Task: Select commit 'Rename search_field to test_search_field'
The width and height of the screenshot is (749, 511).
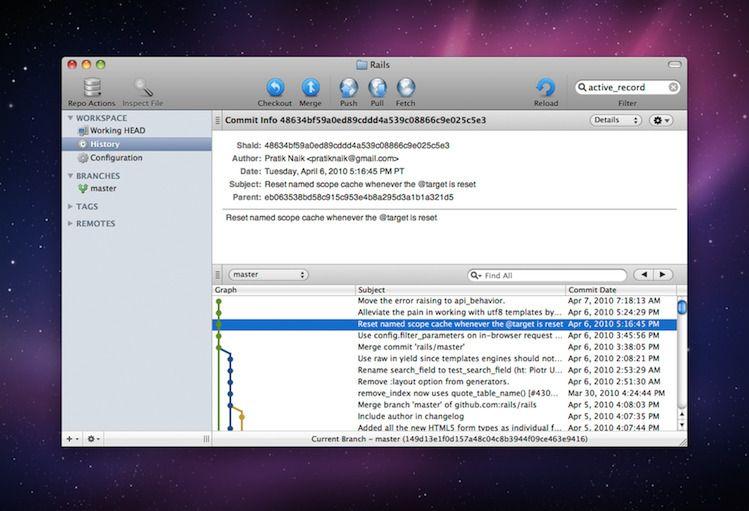Action: [x=444, y=370]
